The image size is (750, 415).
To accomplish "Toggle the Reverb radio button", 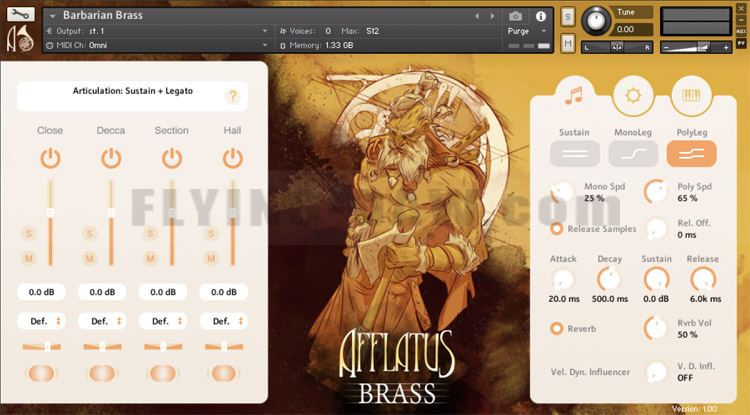I will [556, 328].
